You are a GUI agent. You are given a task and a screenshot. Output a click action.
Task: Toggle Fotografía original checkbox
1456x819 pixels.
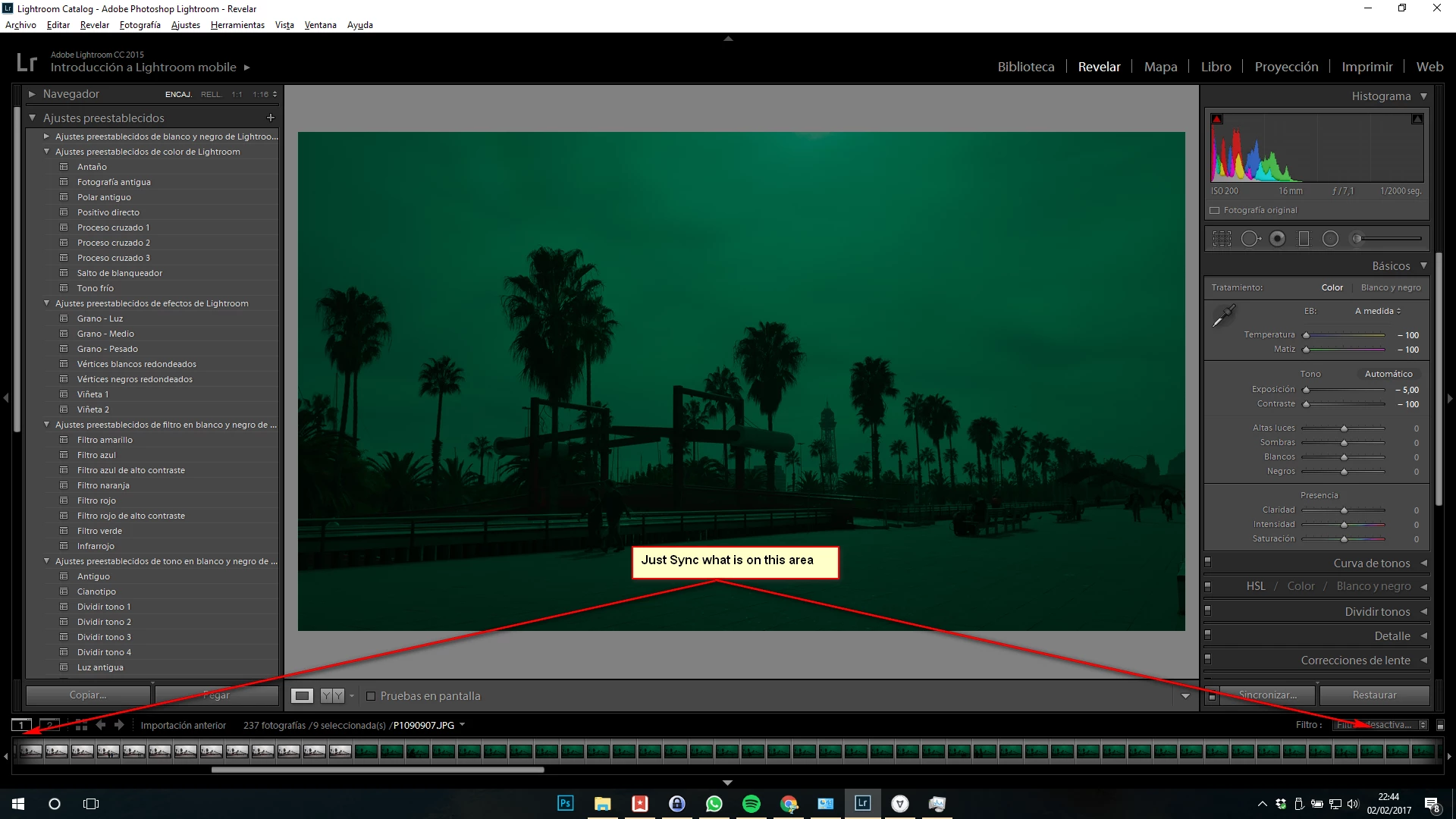(1215, 210)
